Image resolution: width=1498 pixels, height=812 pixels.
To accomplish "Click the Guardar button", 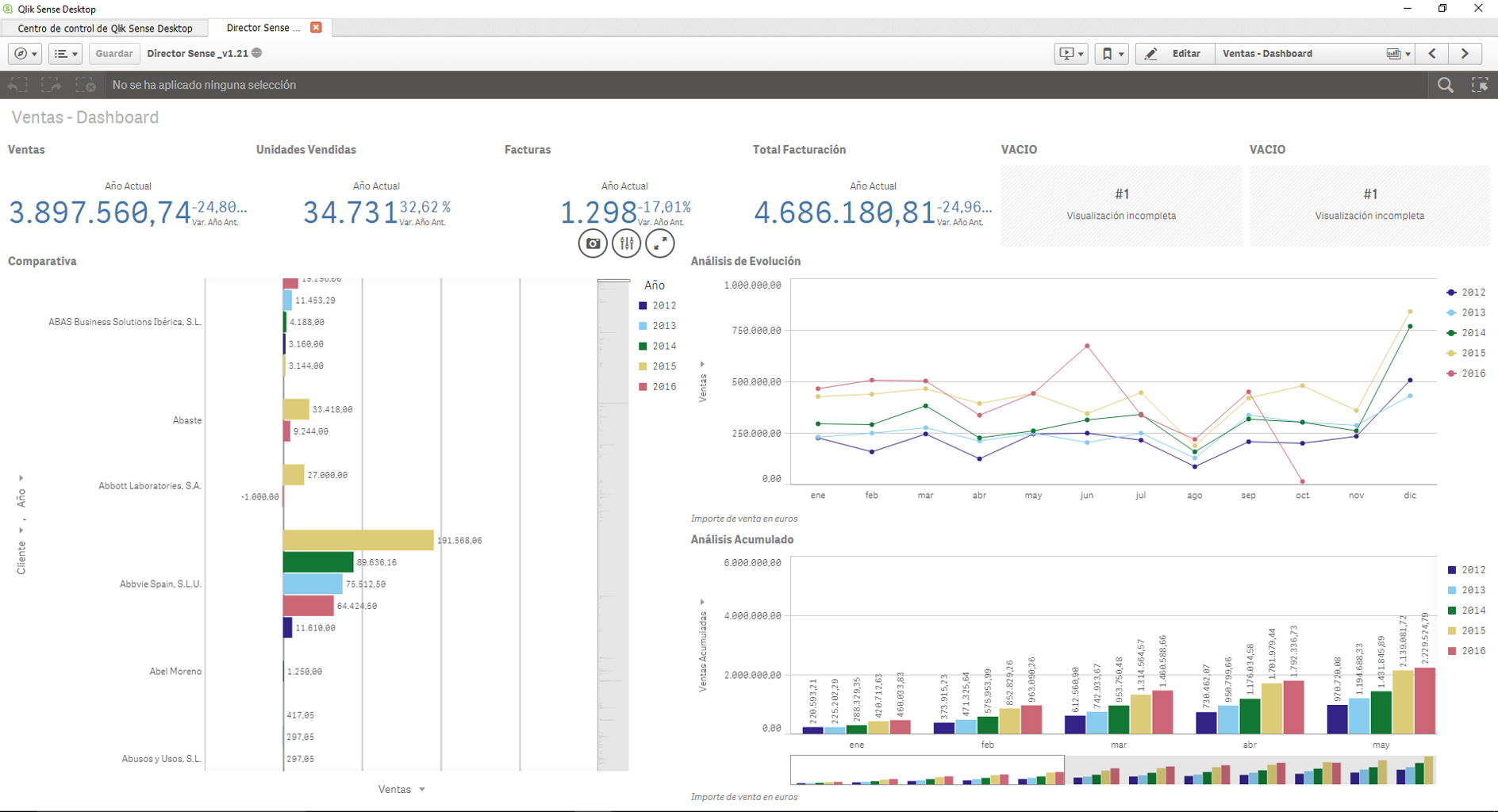I will 114,54.
